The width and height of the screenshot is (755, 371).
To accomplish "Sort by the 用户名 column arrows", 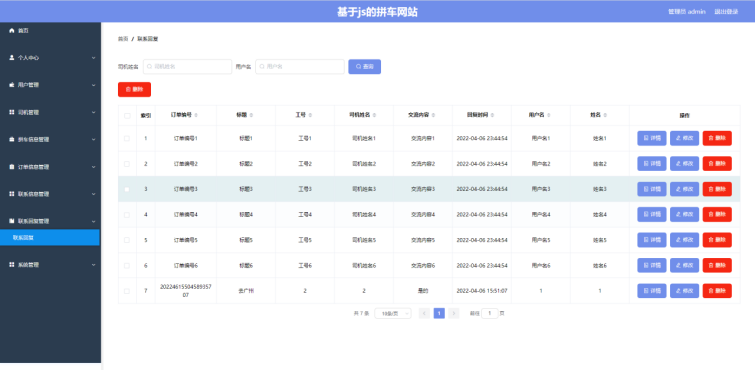I will pyautogui.click(x=549, y=115).
